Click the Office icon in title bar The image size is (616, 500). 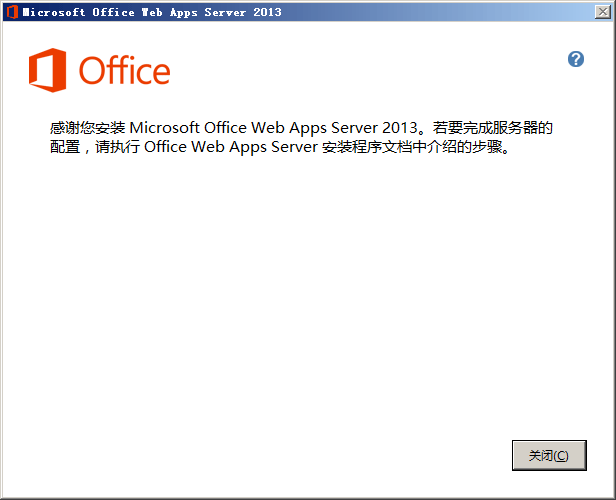point(11,12)
